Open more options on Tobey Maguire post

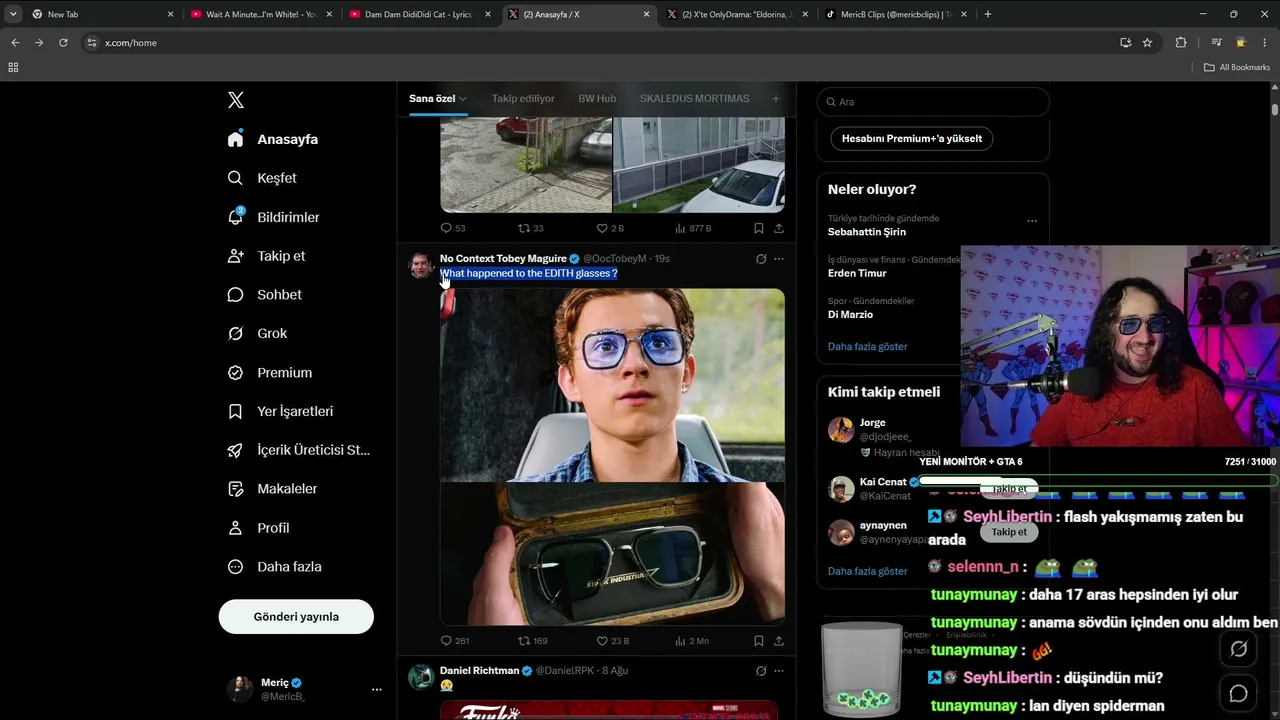coord(779,259)
